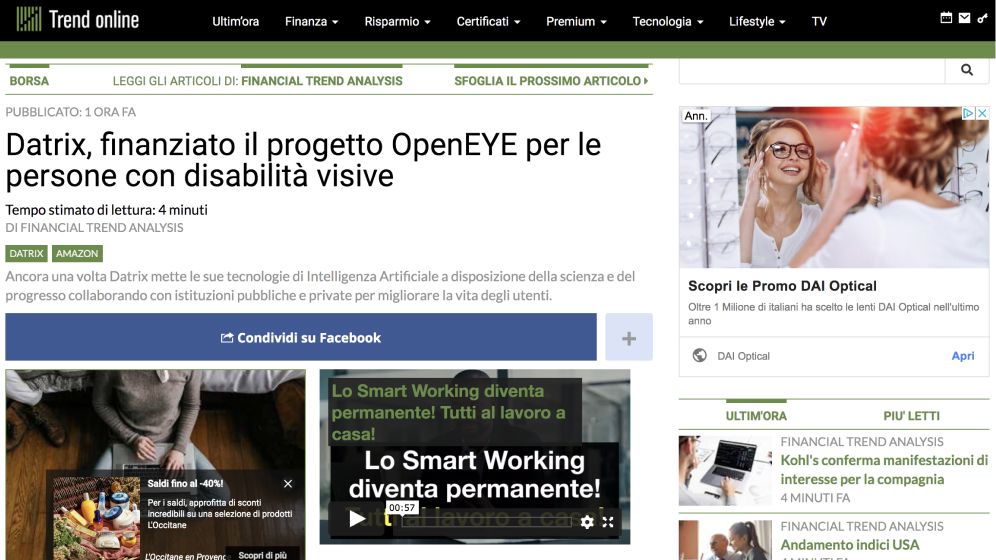This screenshot has height=560, width=996.
Task: Click the DAI Optical ad glasses image
Action: [834, 187]
